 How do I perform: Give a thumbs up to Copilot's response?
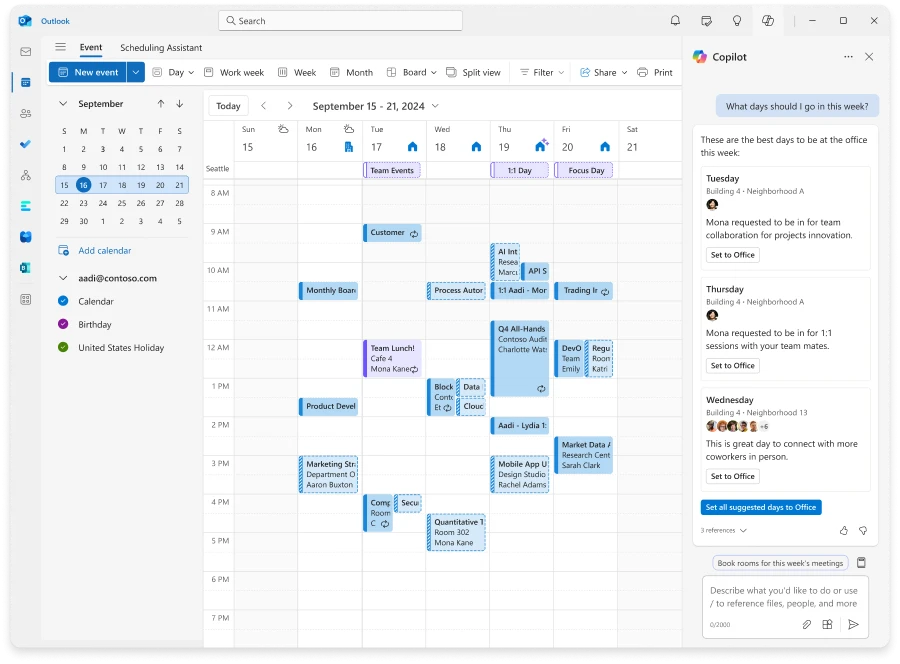843,531
